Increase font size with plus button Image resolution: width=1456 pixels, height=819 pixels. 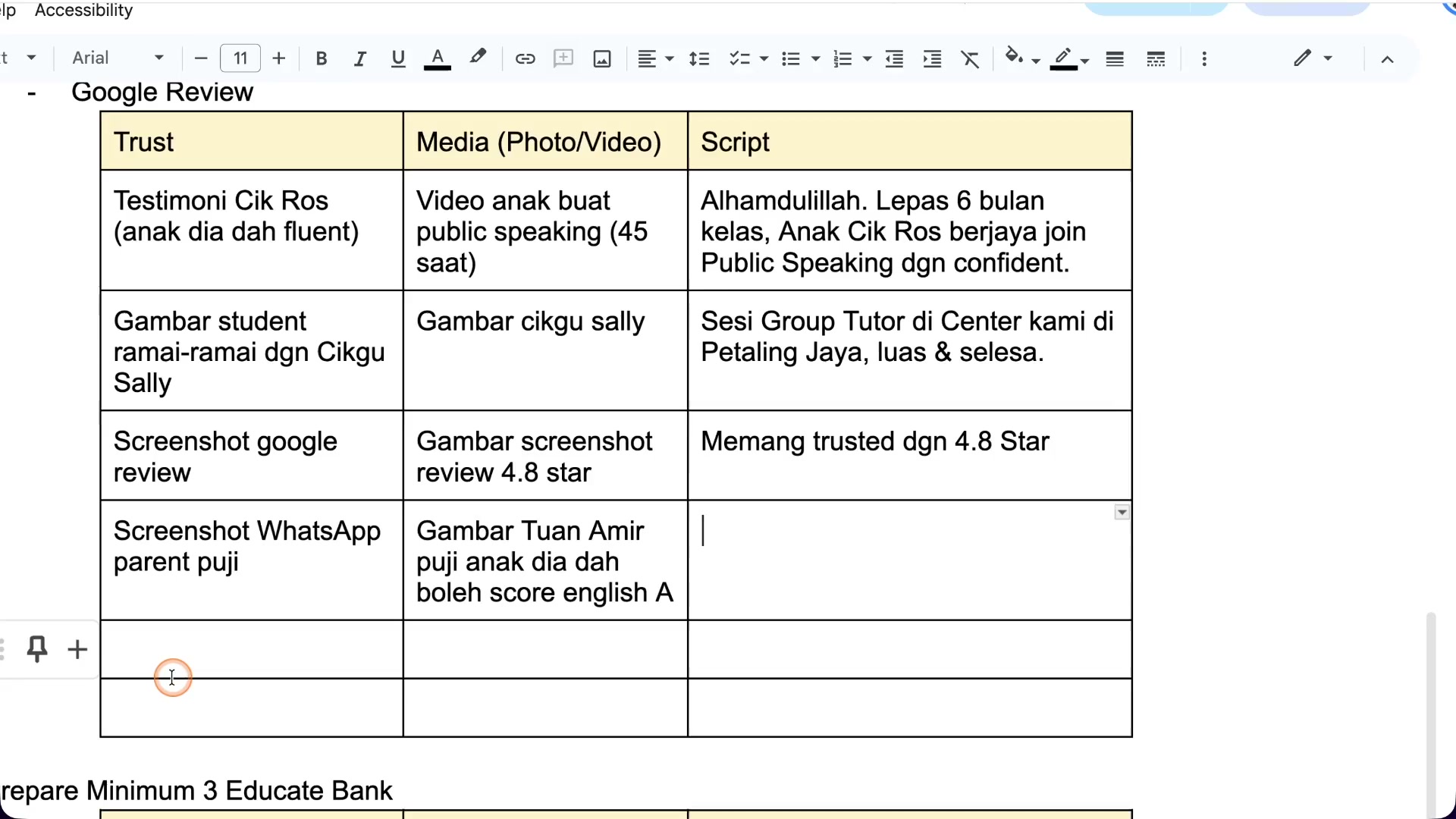tap(279, 58)
